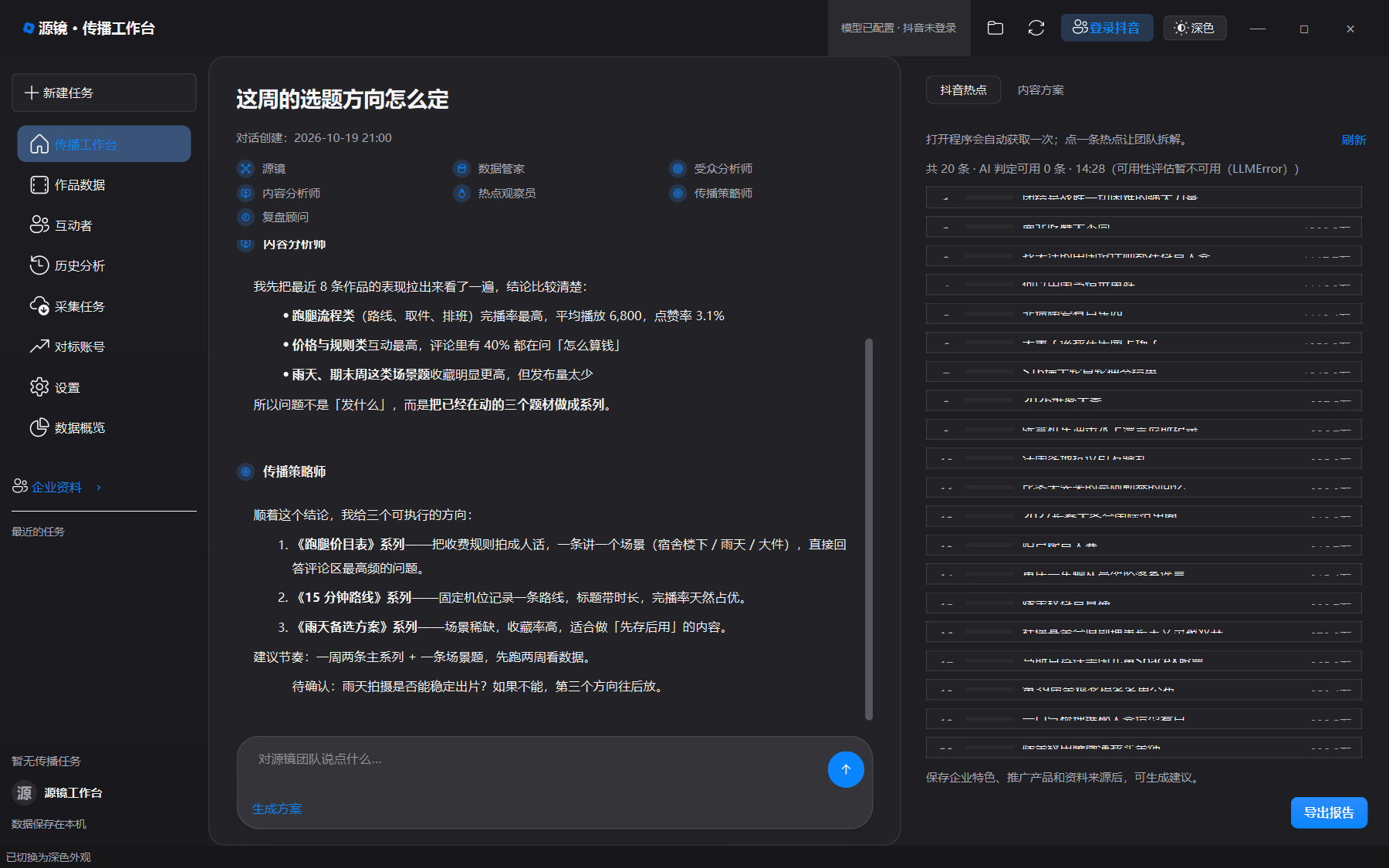1389x868 pixels.
Task: Click the 登录抖音 button
Action: (1107, 28)
